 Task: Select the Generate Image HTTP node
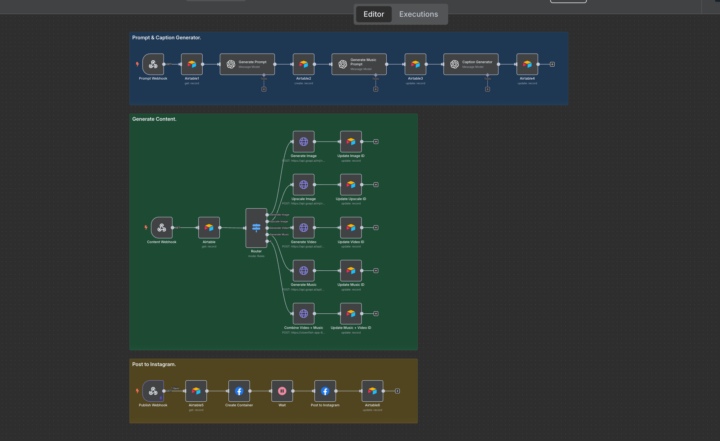pos(304,141)
